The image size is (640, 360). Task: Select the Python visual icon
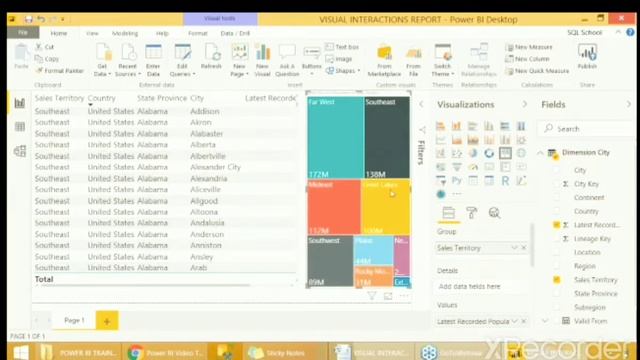coord(457,180)
